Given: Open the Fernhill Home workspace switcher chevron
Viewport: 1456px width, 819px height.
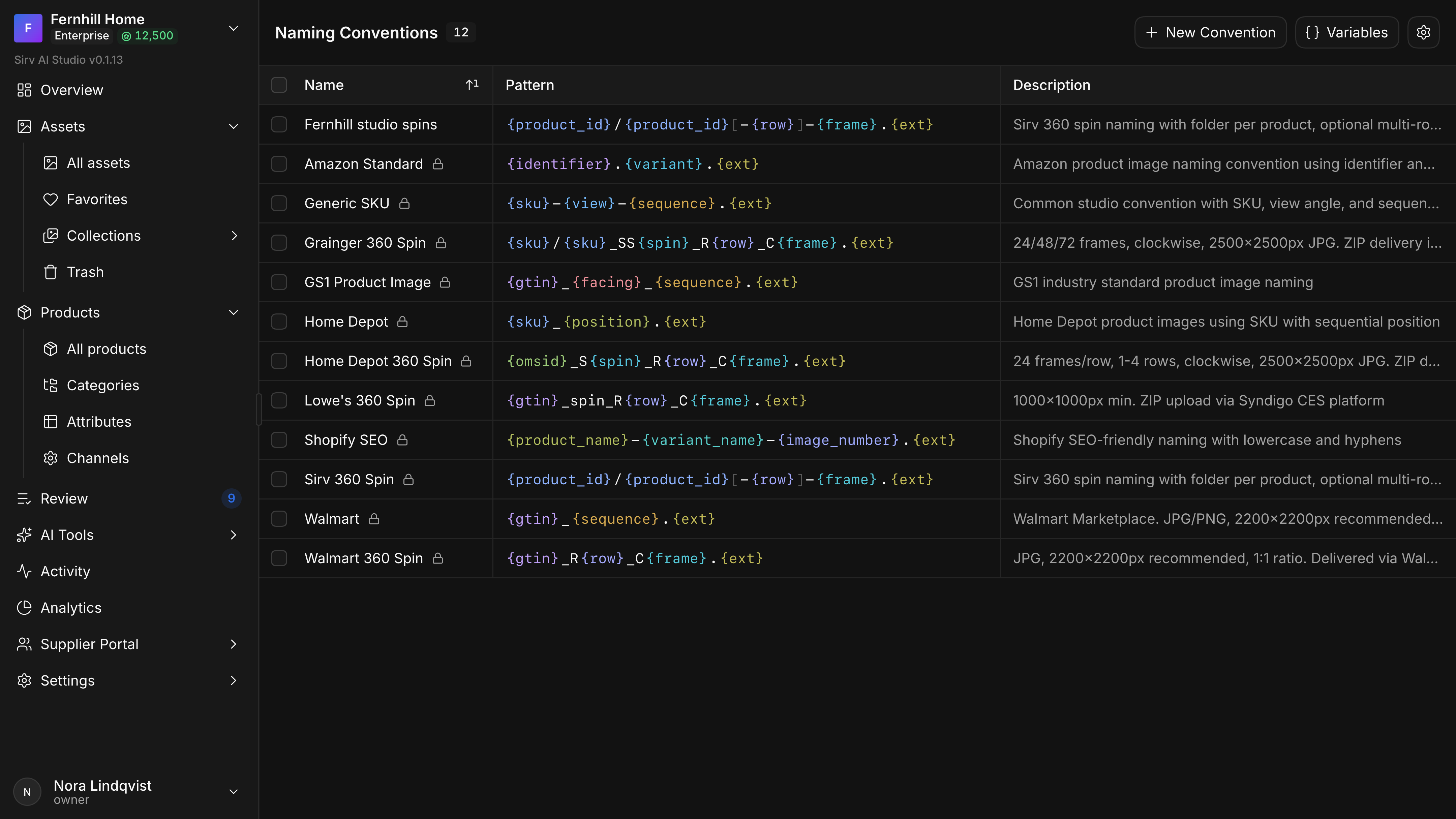Looking at the screenshot, I should tap(234, 28).
